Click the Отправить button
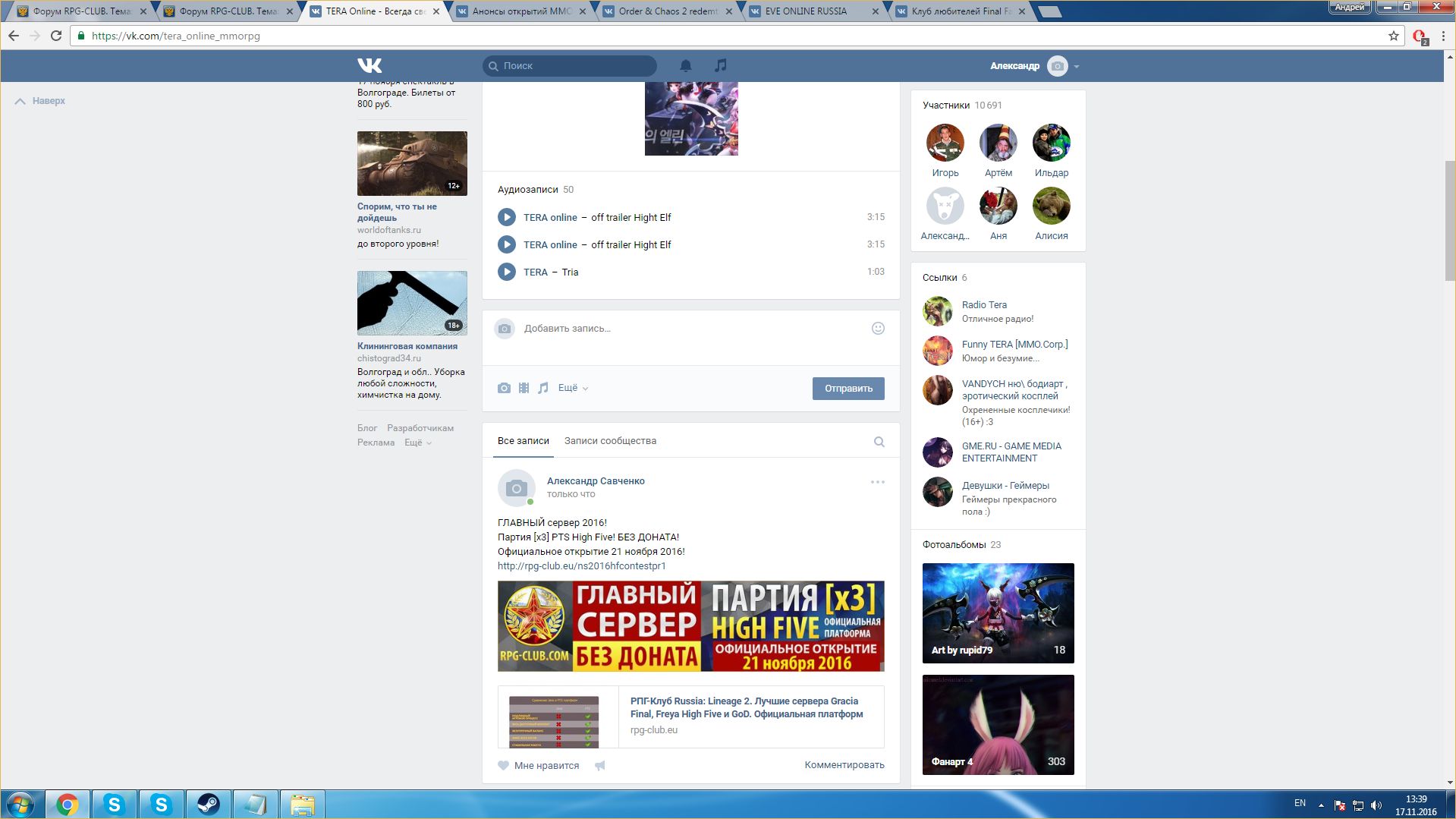Screen dimensions: 1456x819 pyautogui.click(x=848, y=389)
